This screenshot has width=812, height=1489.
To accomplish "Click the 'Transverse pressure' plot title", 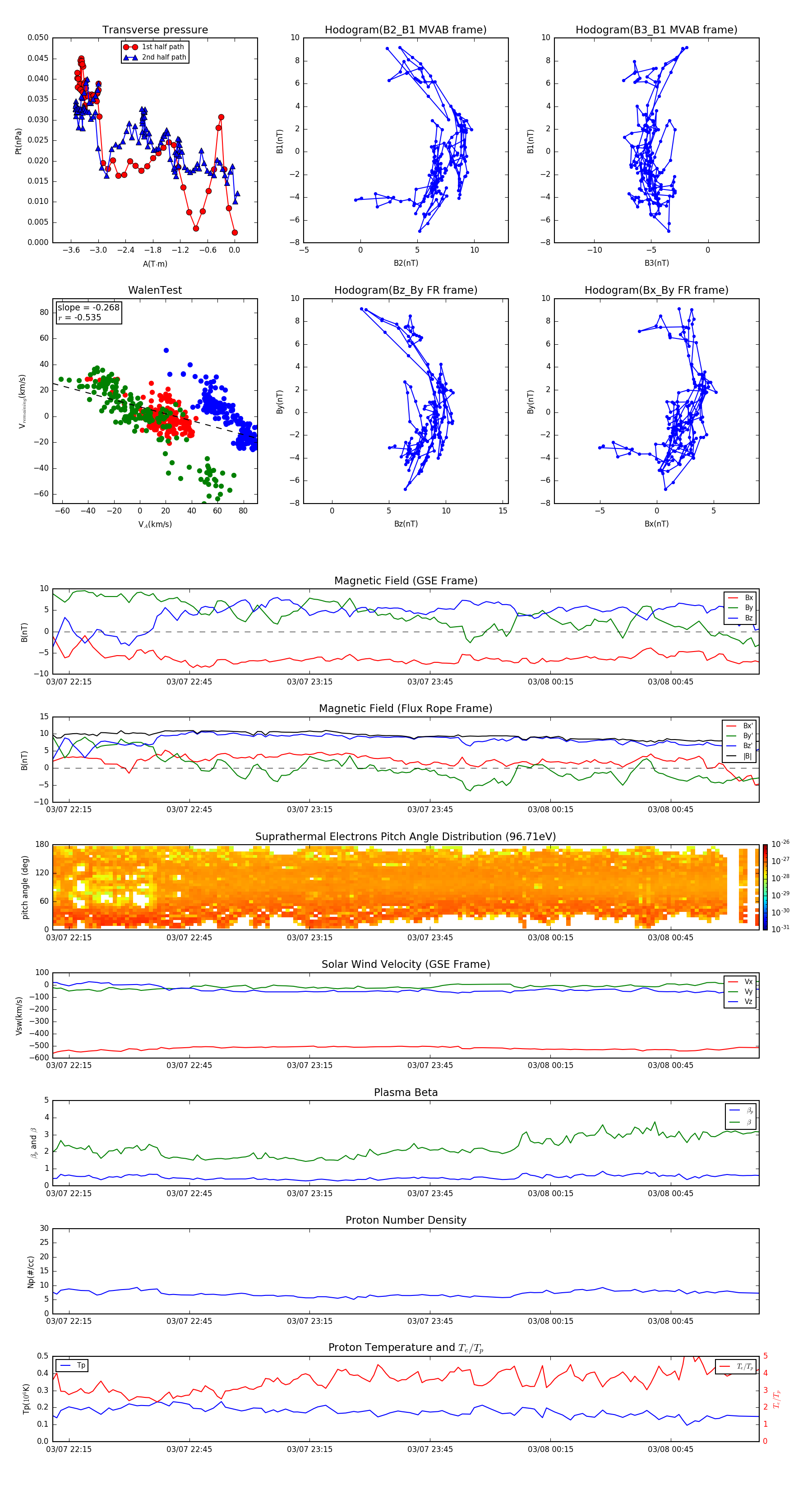I will (155, 29).
